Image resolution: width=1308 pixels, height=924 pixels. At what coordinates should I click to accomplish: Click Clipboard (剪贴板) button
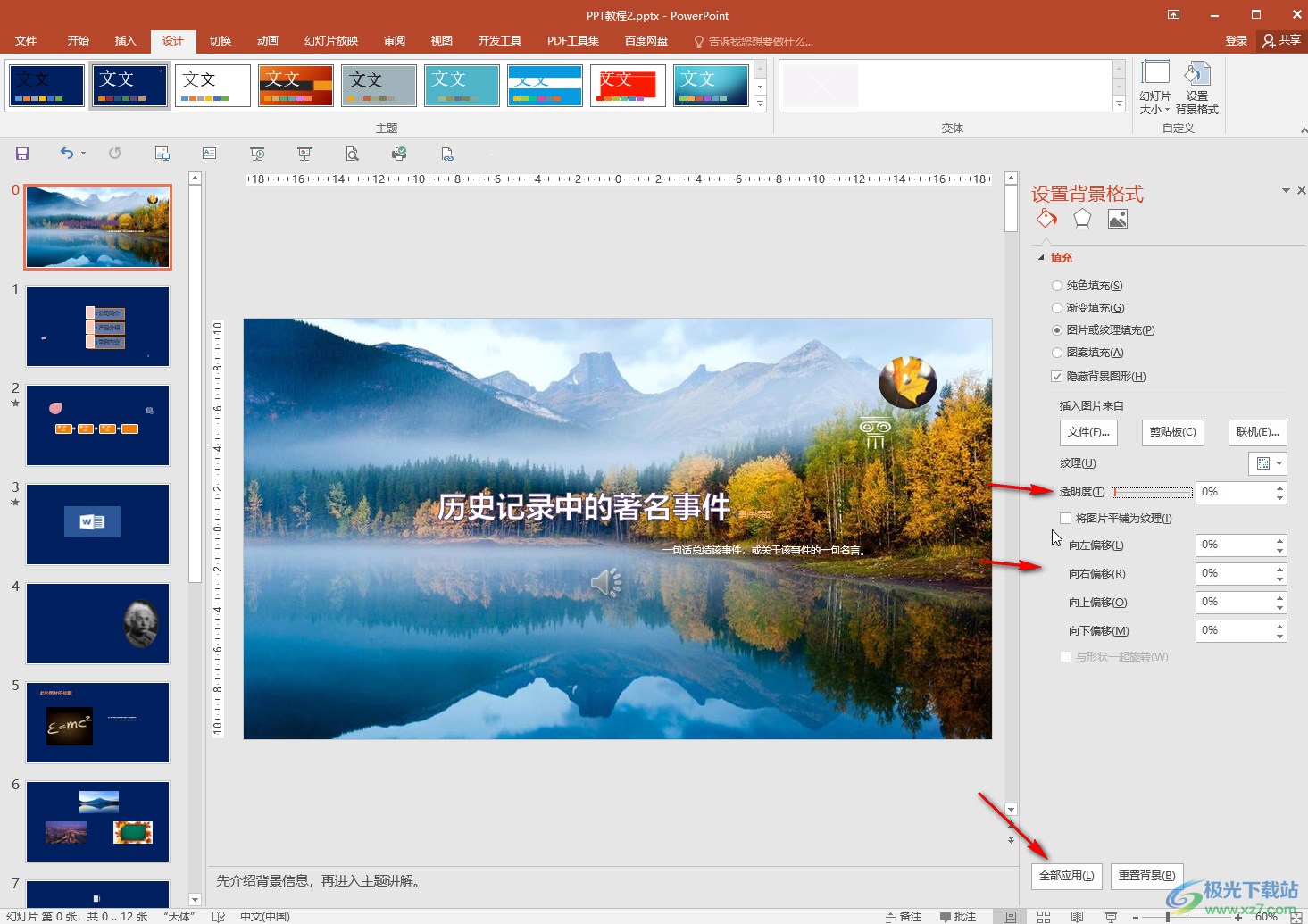point(1172,432)
